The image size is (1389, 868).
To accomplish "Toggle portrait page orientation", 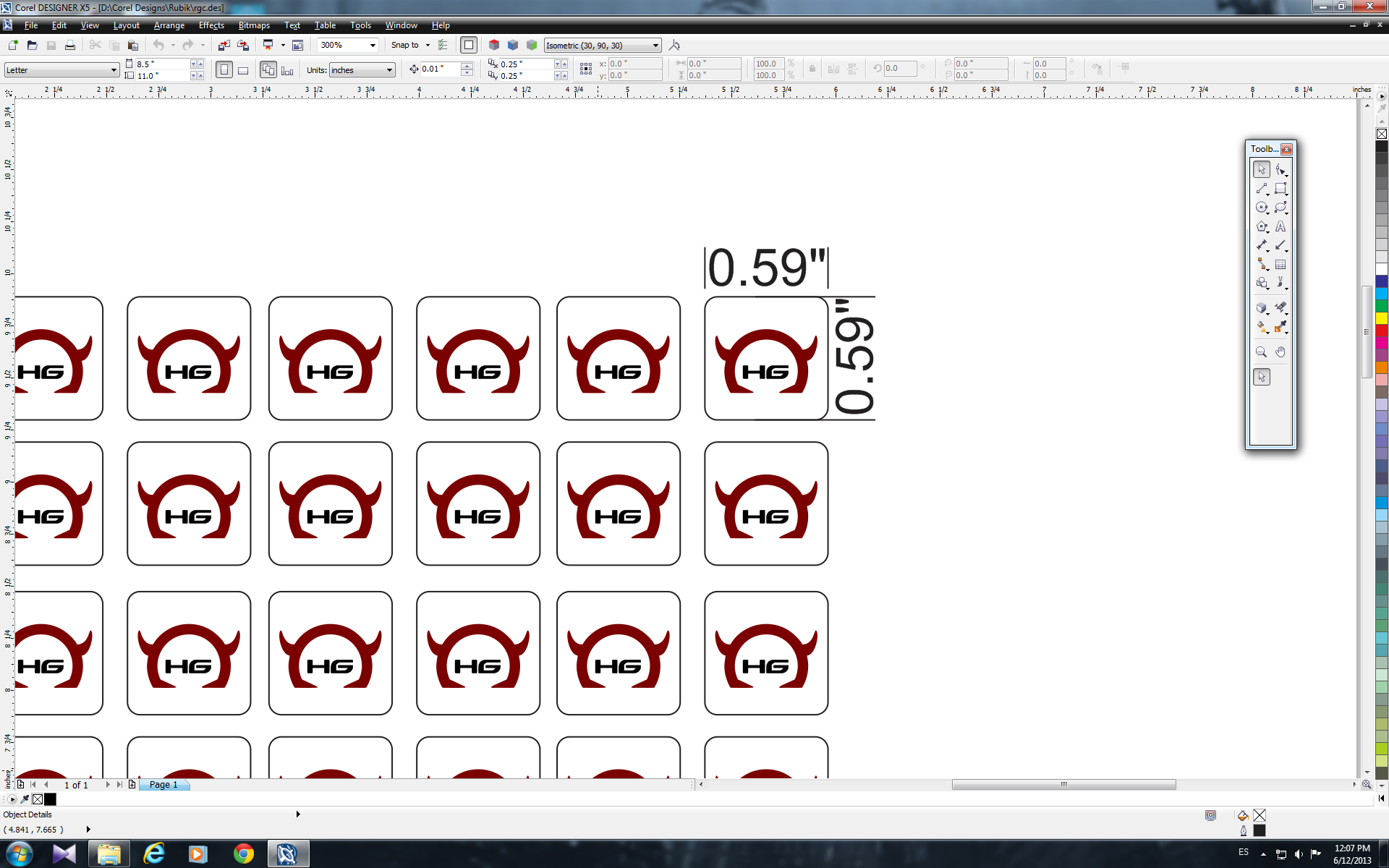I will coord(224,70).
